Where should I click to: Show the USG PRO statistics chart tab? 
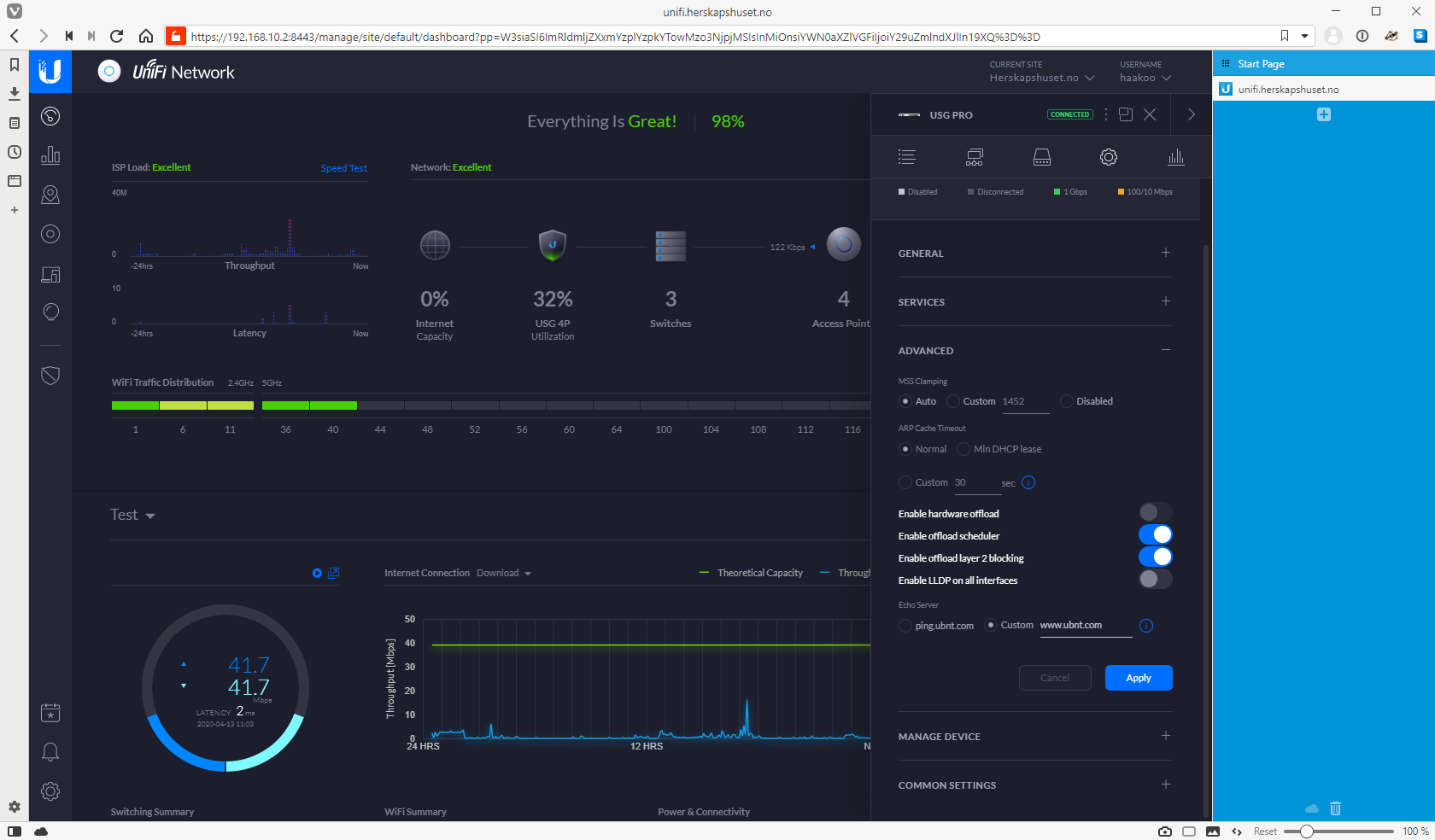tap(1175, 157)
